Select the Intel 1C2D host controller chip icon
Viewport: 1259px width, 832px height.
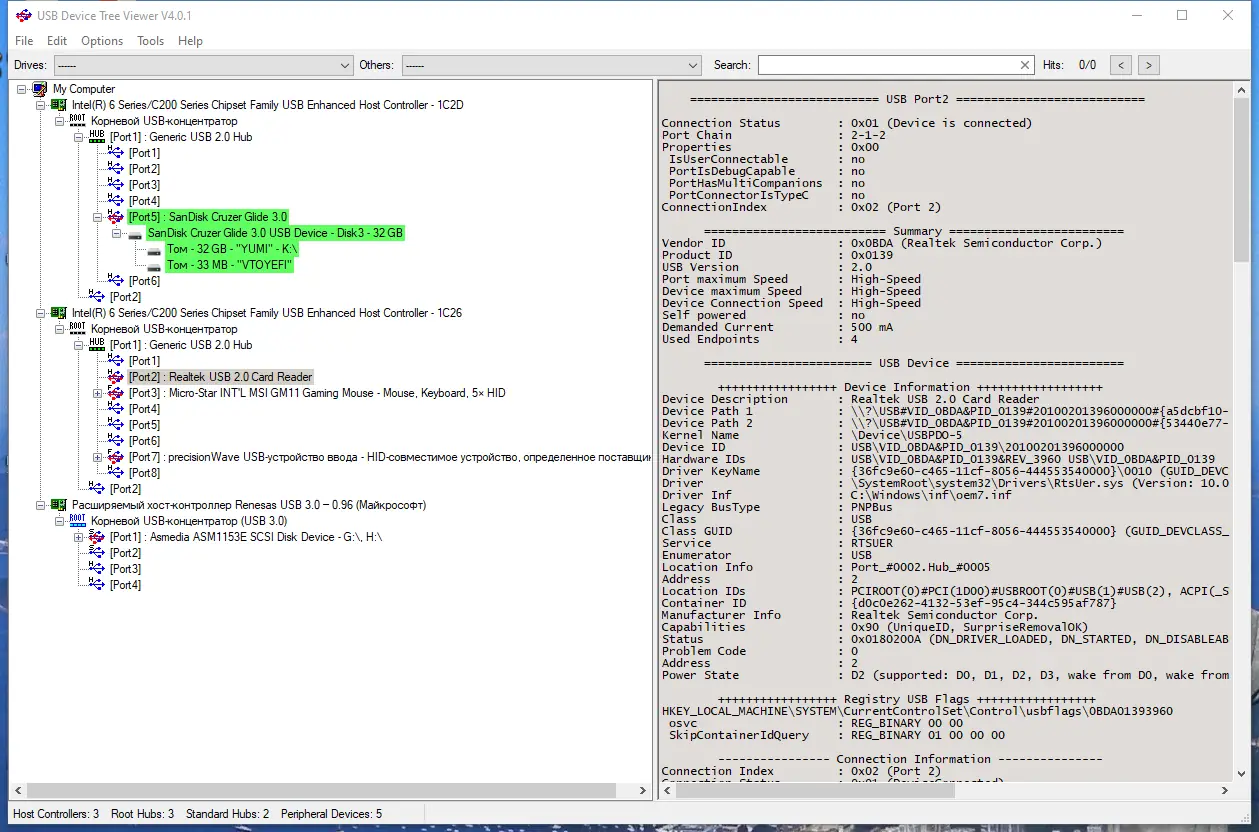[59, 105]
